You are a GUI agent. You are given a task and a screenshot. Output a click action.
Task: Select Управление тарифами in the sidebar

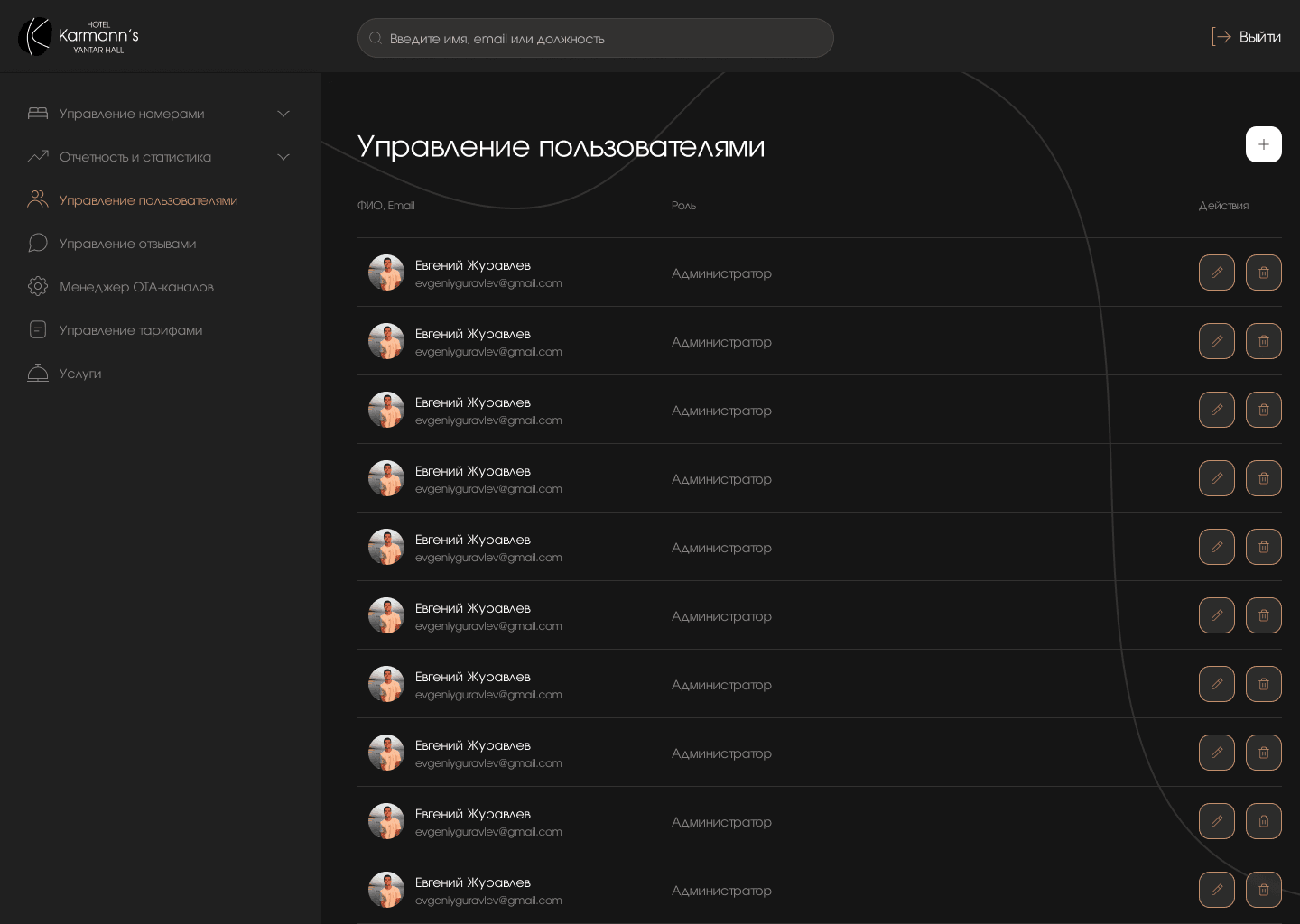point(131,330)
